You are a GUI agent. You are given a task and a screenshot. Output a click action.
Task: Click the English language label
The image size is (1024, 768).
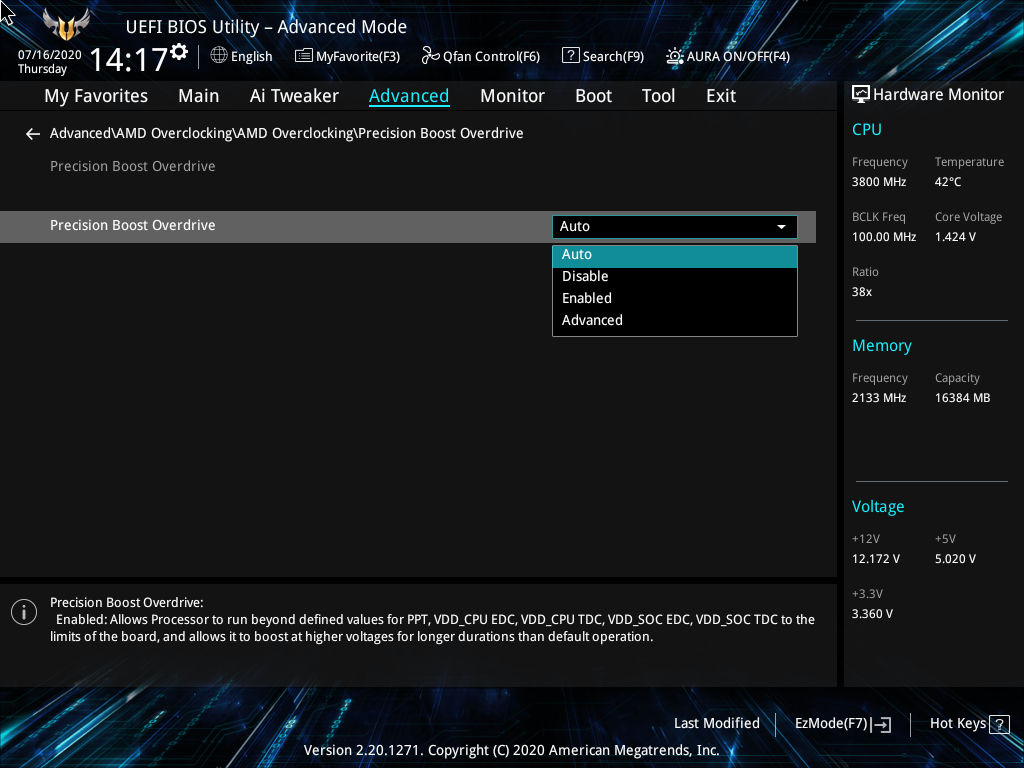[251, 57]
